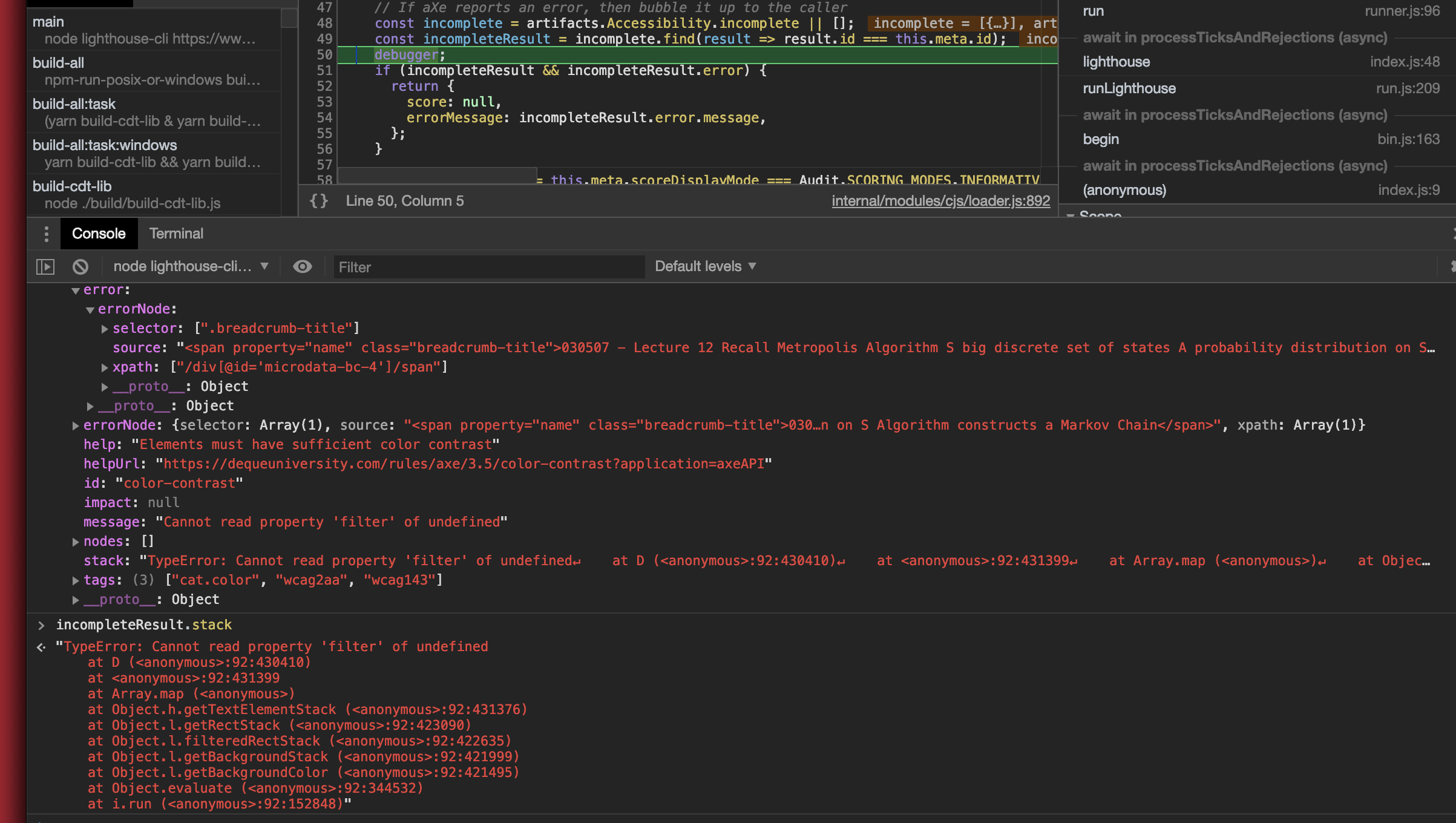Open internal/modules/cjs/loader.js:892 link
The width and height of the screenshot is (1456, 823).
point(940,200)
